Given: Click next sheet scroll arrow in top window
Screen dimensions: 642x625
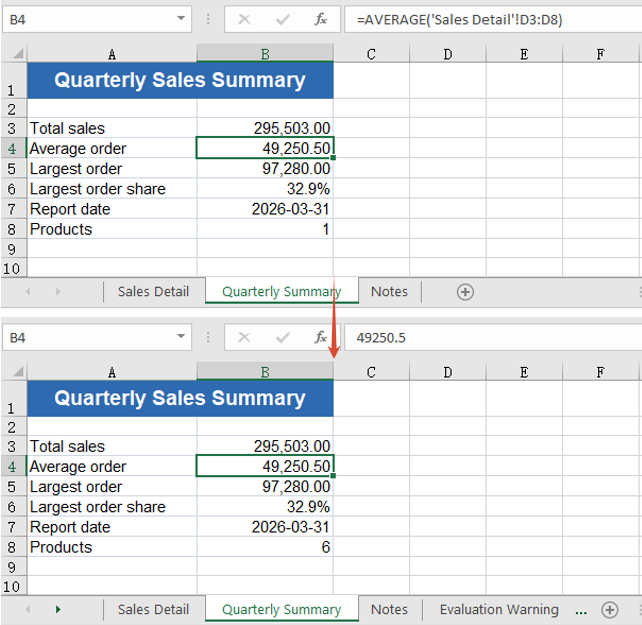Looking at the screenshot, I should [x=58, y=291].
